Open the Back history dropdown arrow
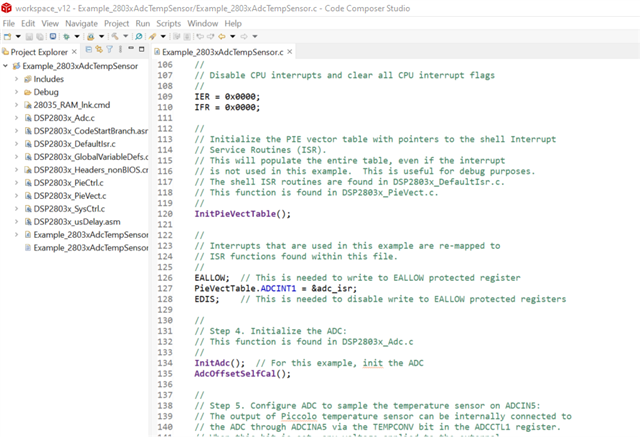The image size is (640, 437). (233, 36)
